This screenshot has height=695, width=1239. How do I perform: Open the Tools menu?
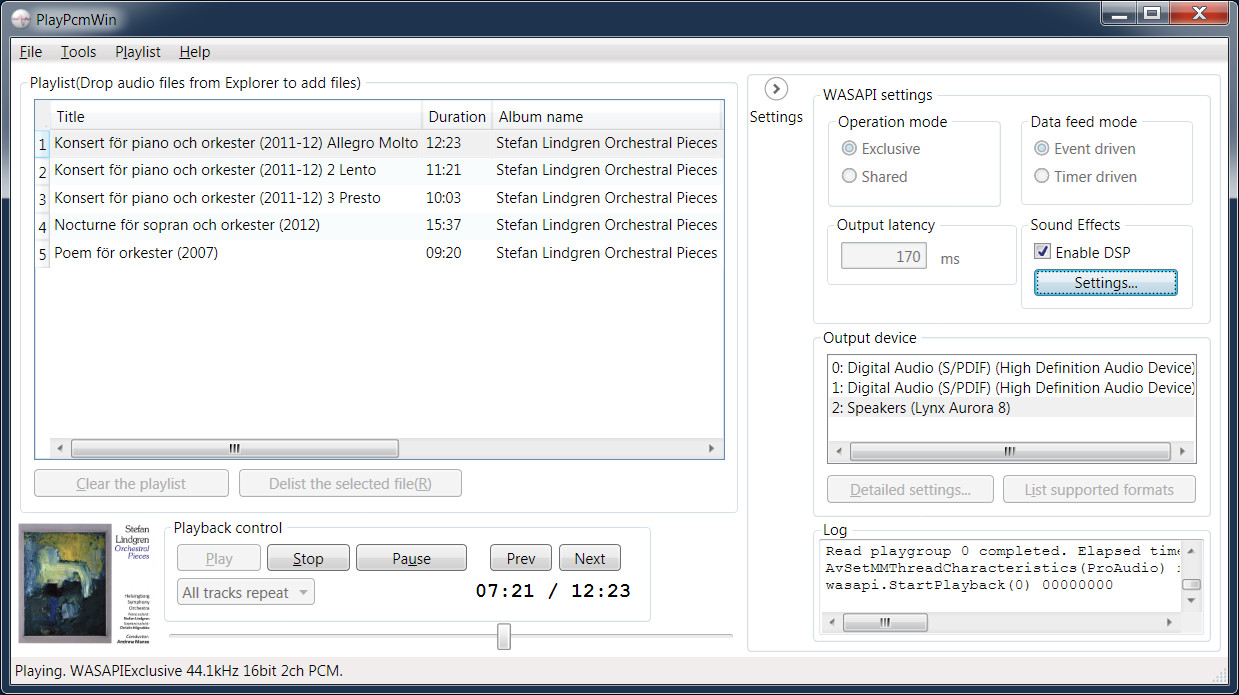[78, 52]
